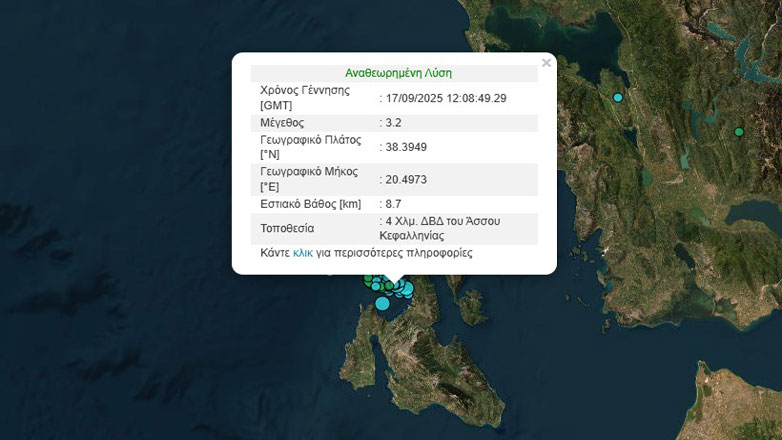Click the 'Γεωγραφικό Μήκος [°E]' label
Screen dimensions: 782x440
coord(307,179)
